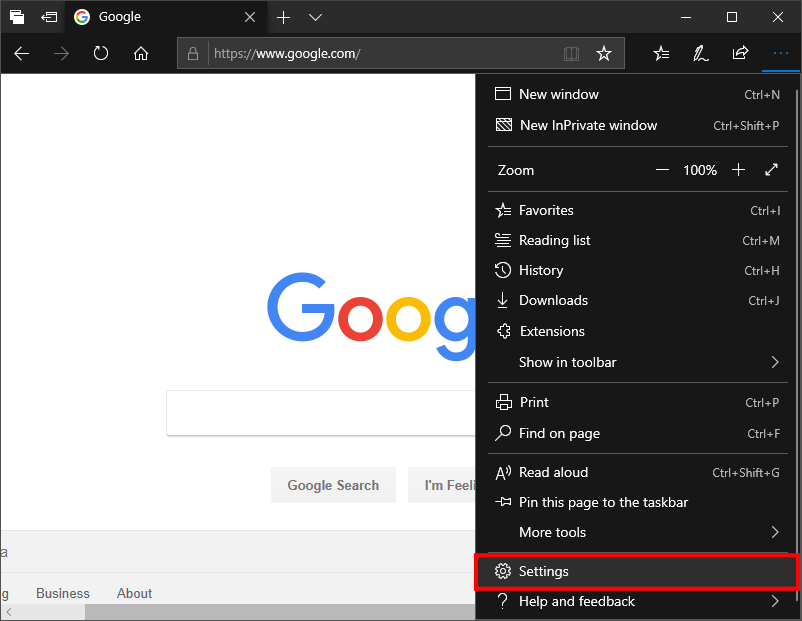
Task: Click the menu's vertical scrollbar
Action: 797,346
